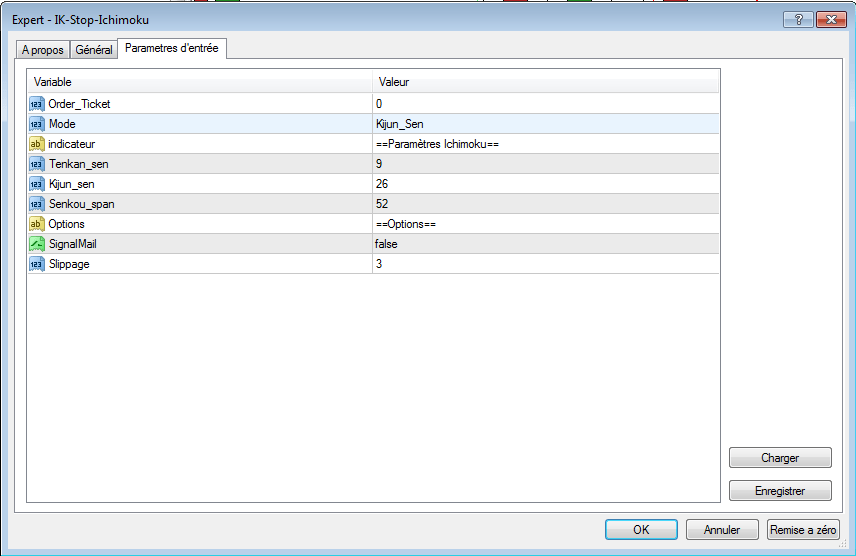
Task: Click Annuler to cancel the dialog
Action: [721, 530]
